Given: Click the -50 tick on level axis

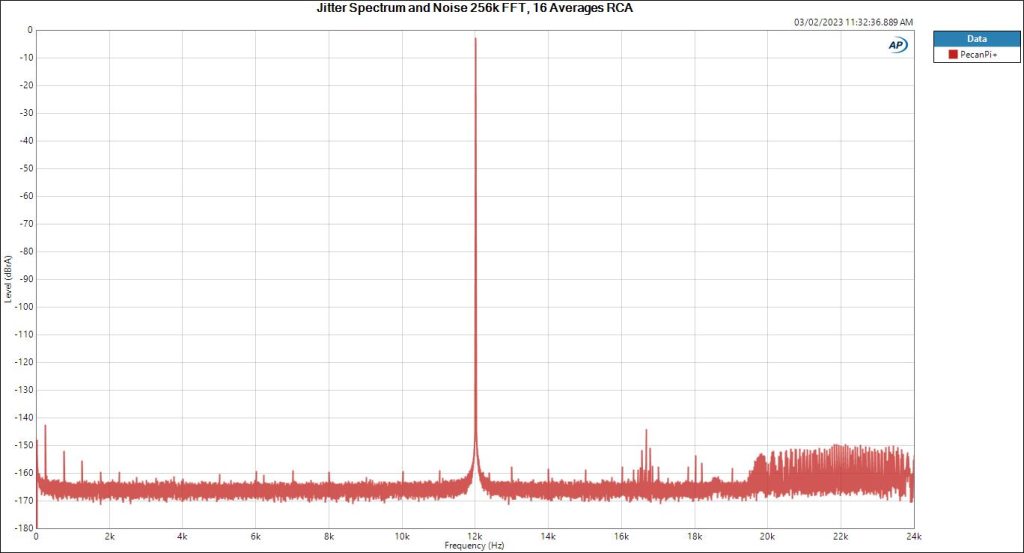Looking at the screenshot, I should click(x=24, y=169).
